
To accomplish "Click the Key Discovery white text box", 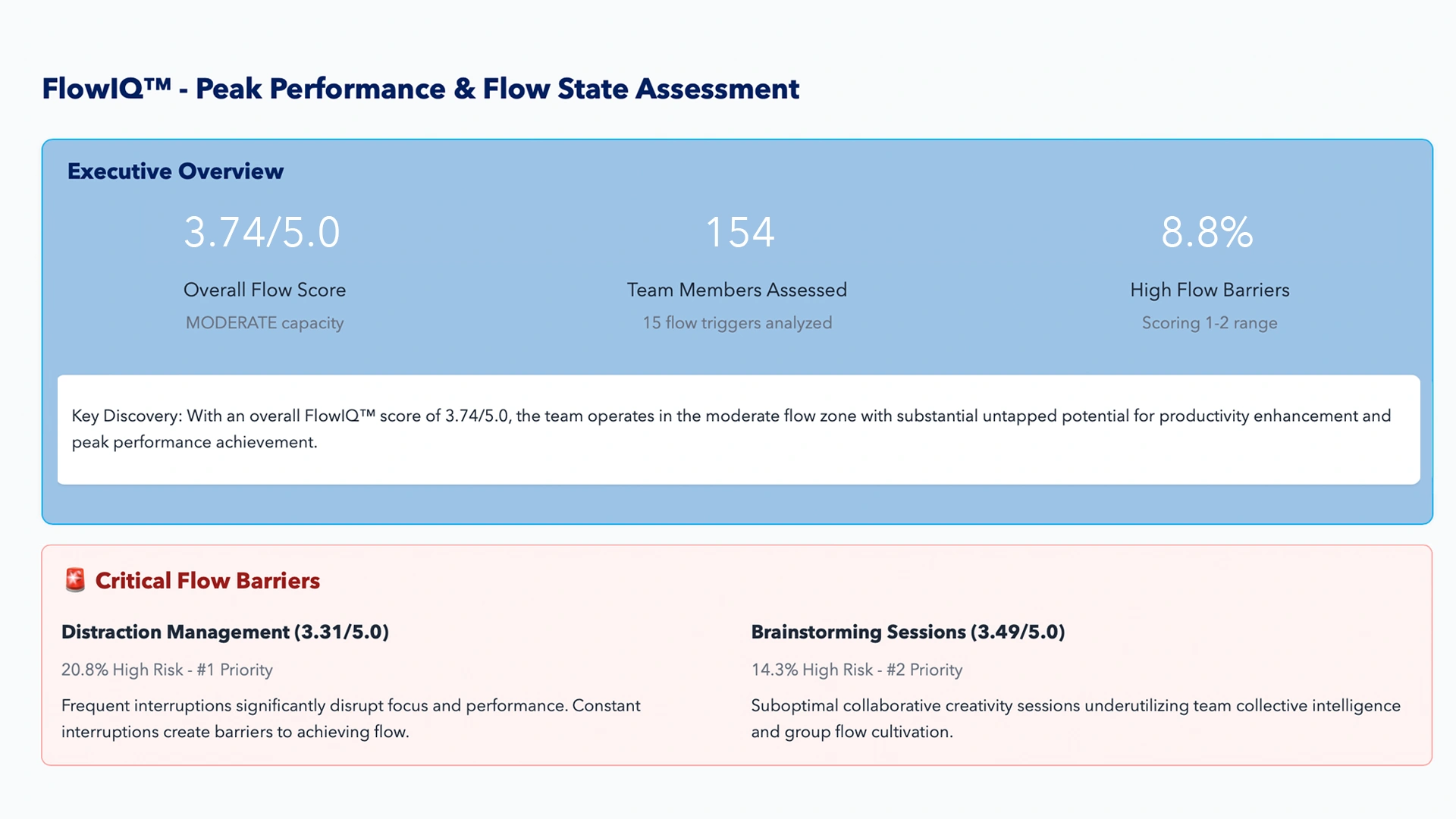I will click(738, 429).
